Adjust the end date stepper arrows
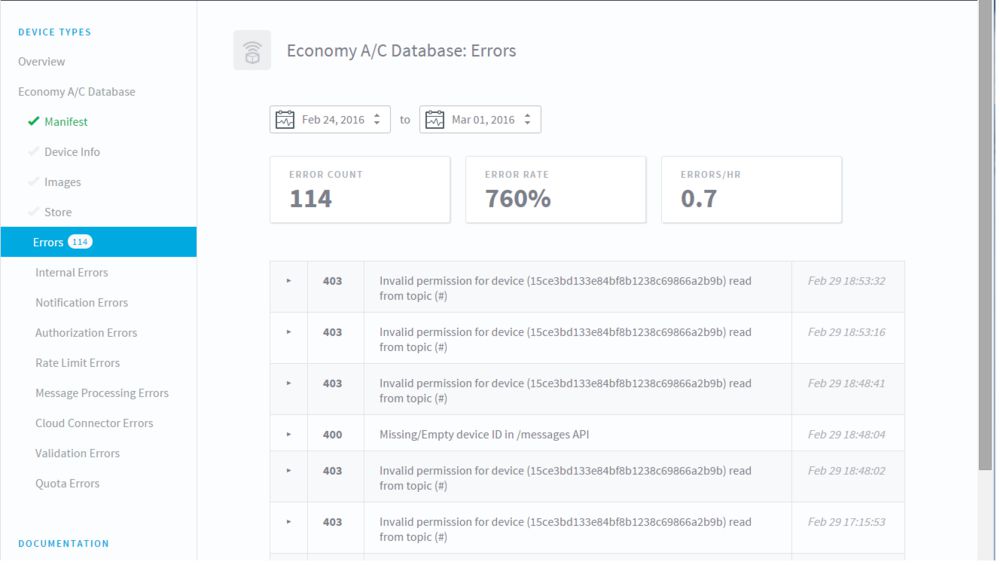This screenshot has height=565, width=1000. click(x=529, y=120)
